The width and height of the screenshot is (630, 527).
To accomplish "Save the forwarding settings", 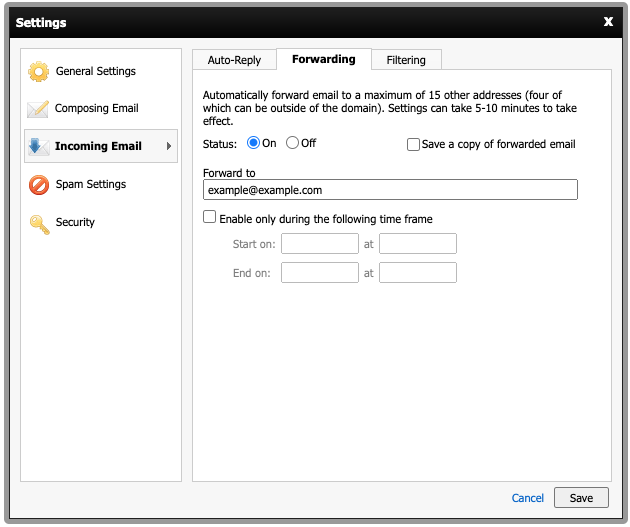I will 581,498.
